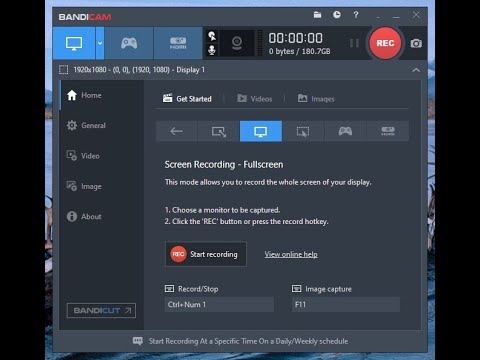Click the pause recording button

(354, 43)
